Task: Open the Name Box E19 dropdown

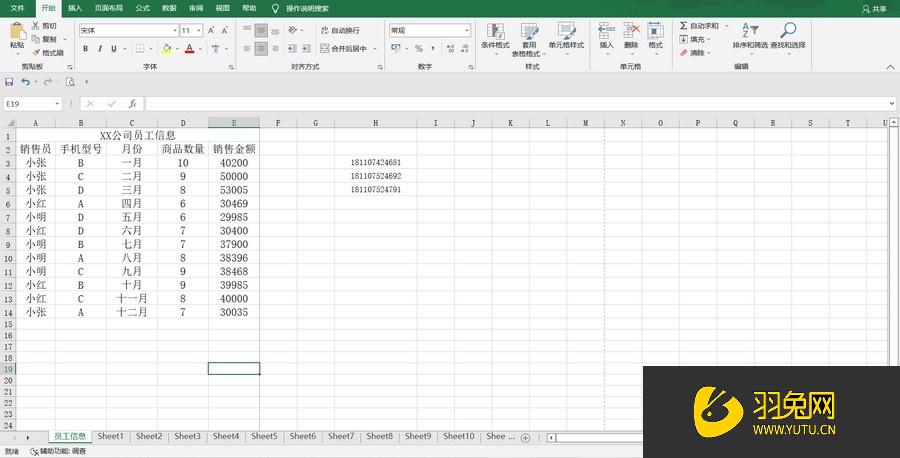Action: pyautogui.click(x=57, y=104)
